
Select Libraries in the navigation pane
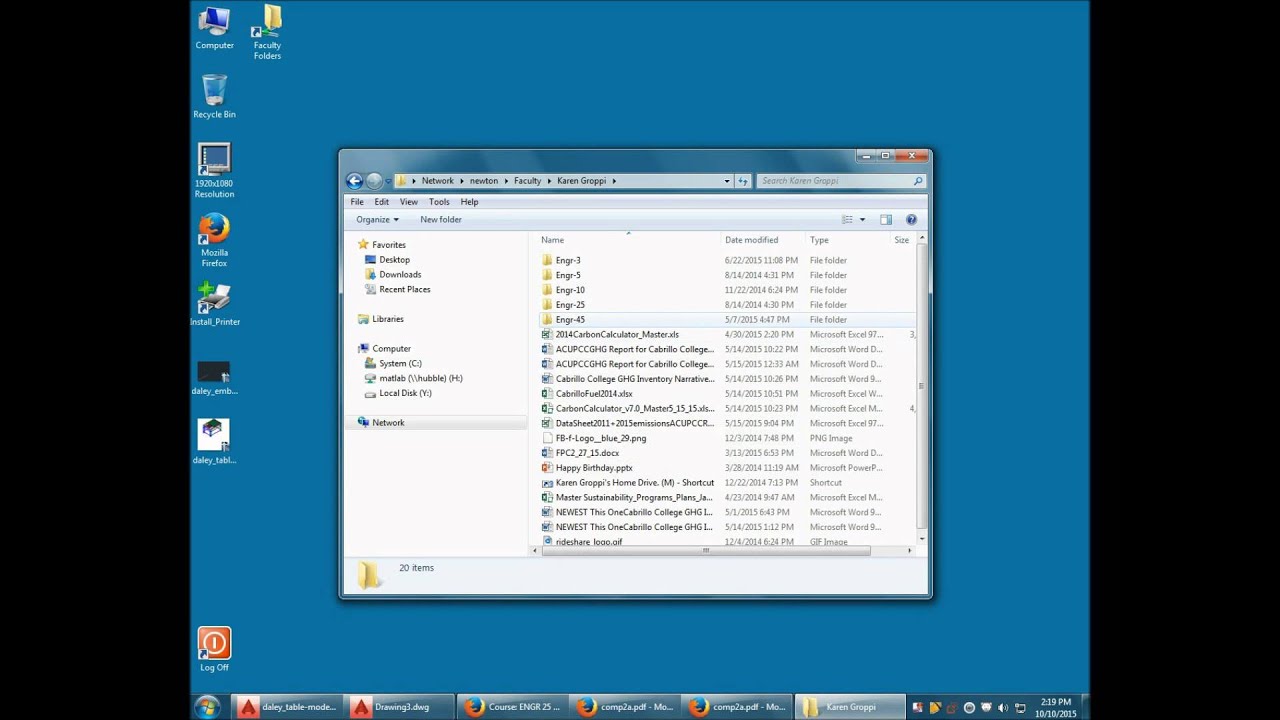tap(388, 319)
